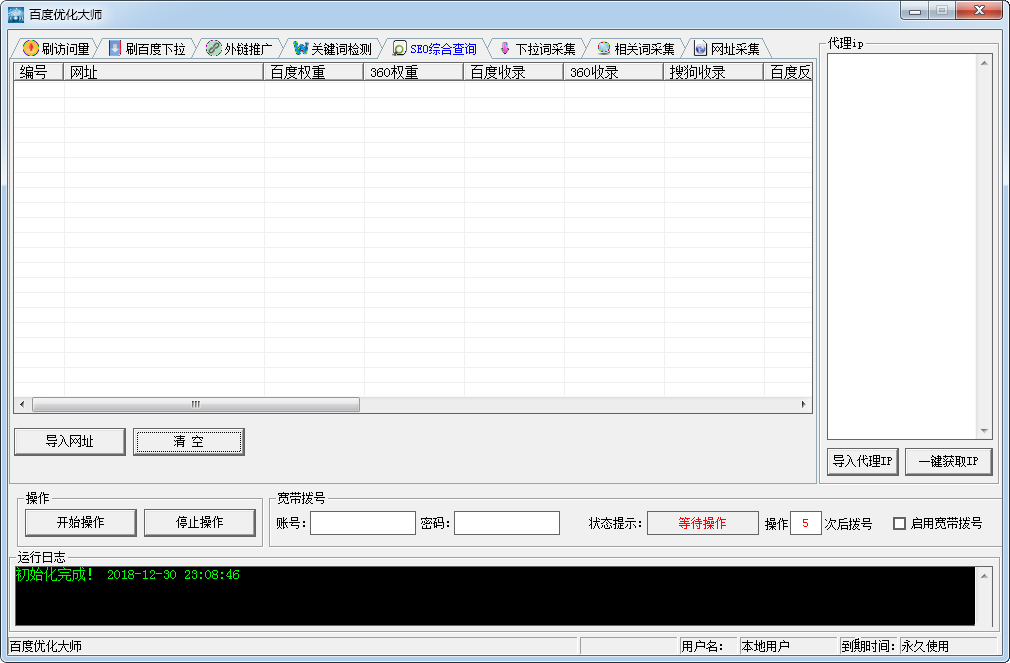Open the 网址采集 tab
Viewport: 1010px width, 663px height.
pyautogui.click(x=727, y=48)
